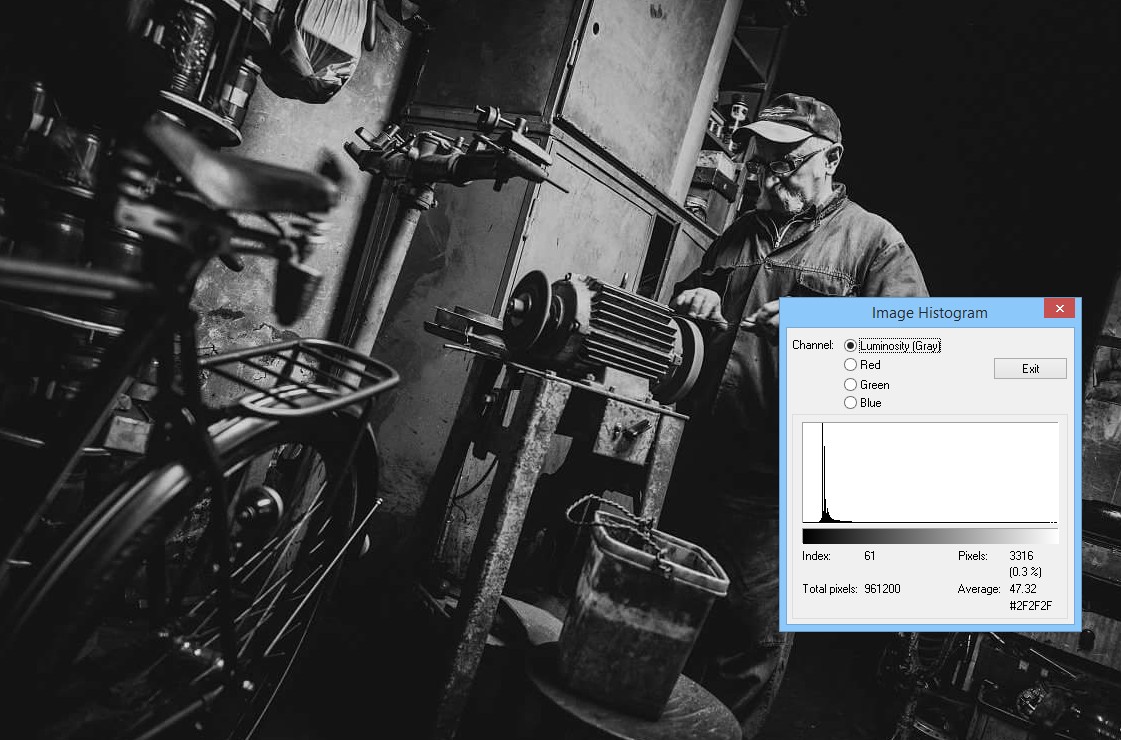Close the Image Histogram dialog
This screenshot has width=1121, height=740.
click(1058, 309)
